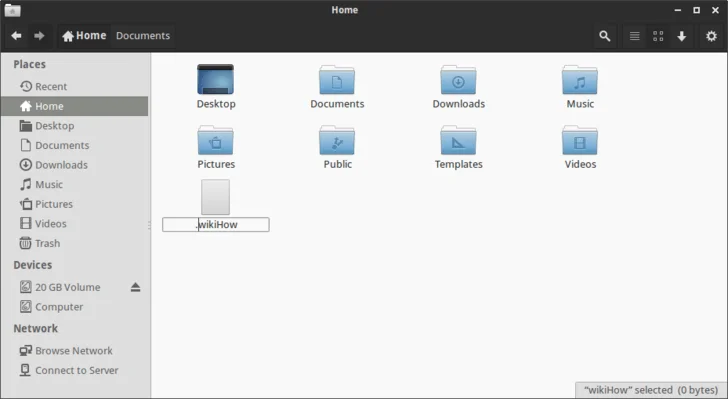This screenshot has height=399, width=728.
Task: Click the Templates folder label text
Action: point(459,164)
